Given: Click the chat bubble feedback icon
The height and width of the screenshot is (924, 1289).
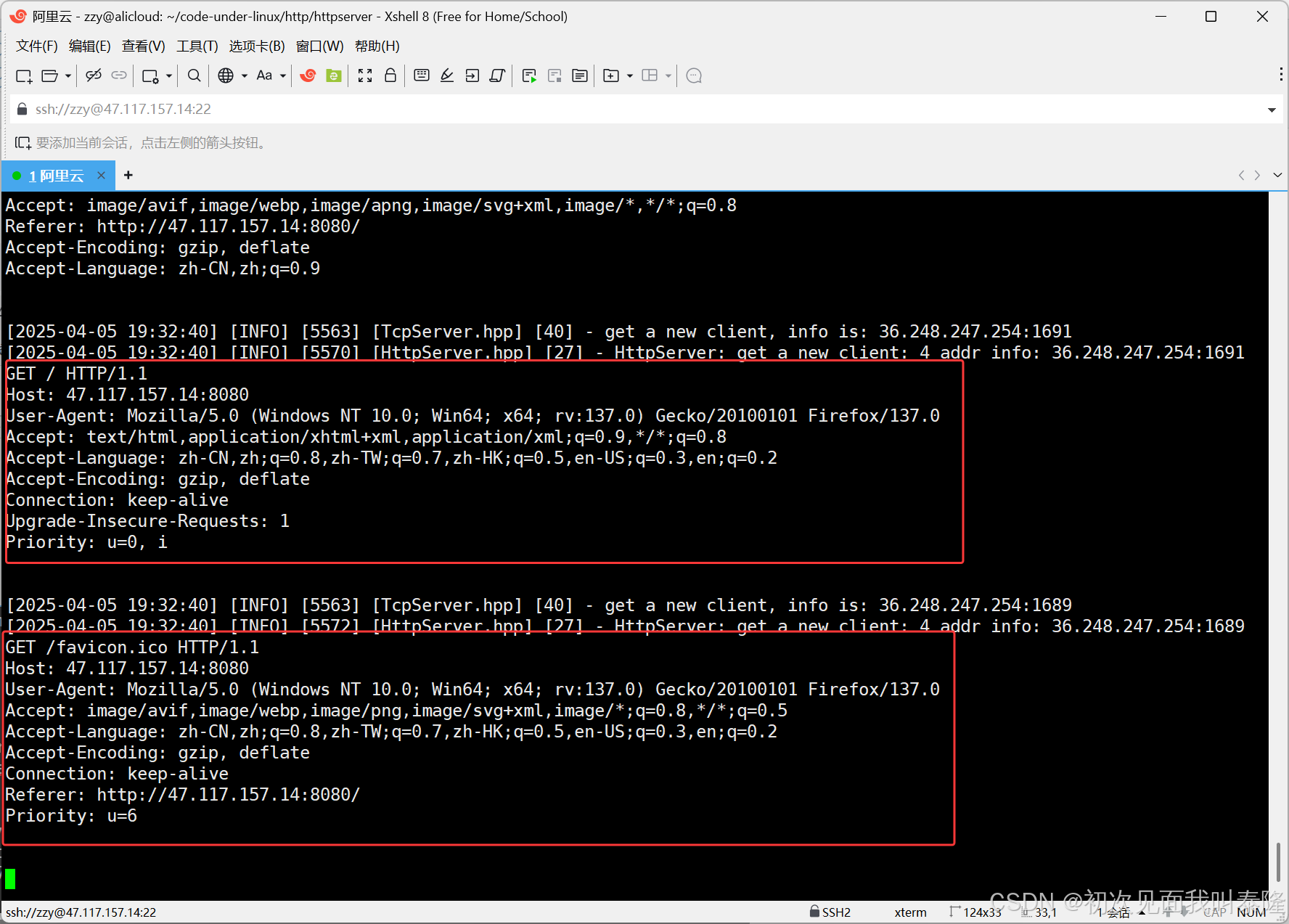Looking at the screenshot, I should click(x=694, y=75).
